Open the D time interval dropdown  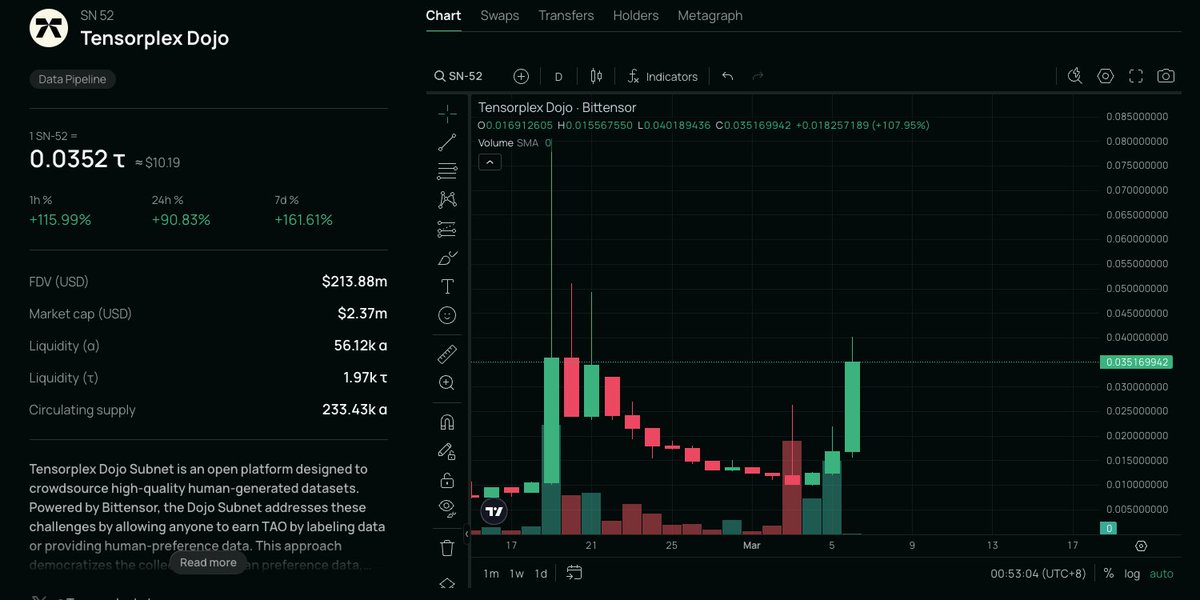(559, 76)
